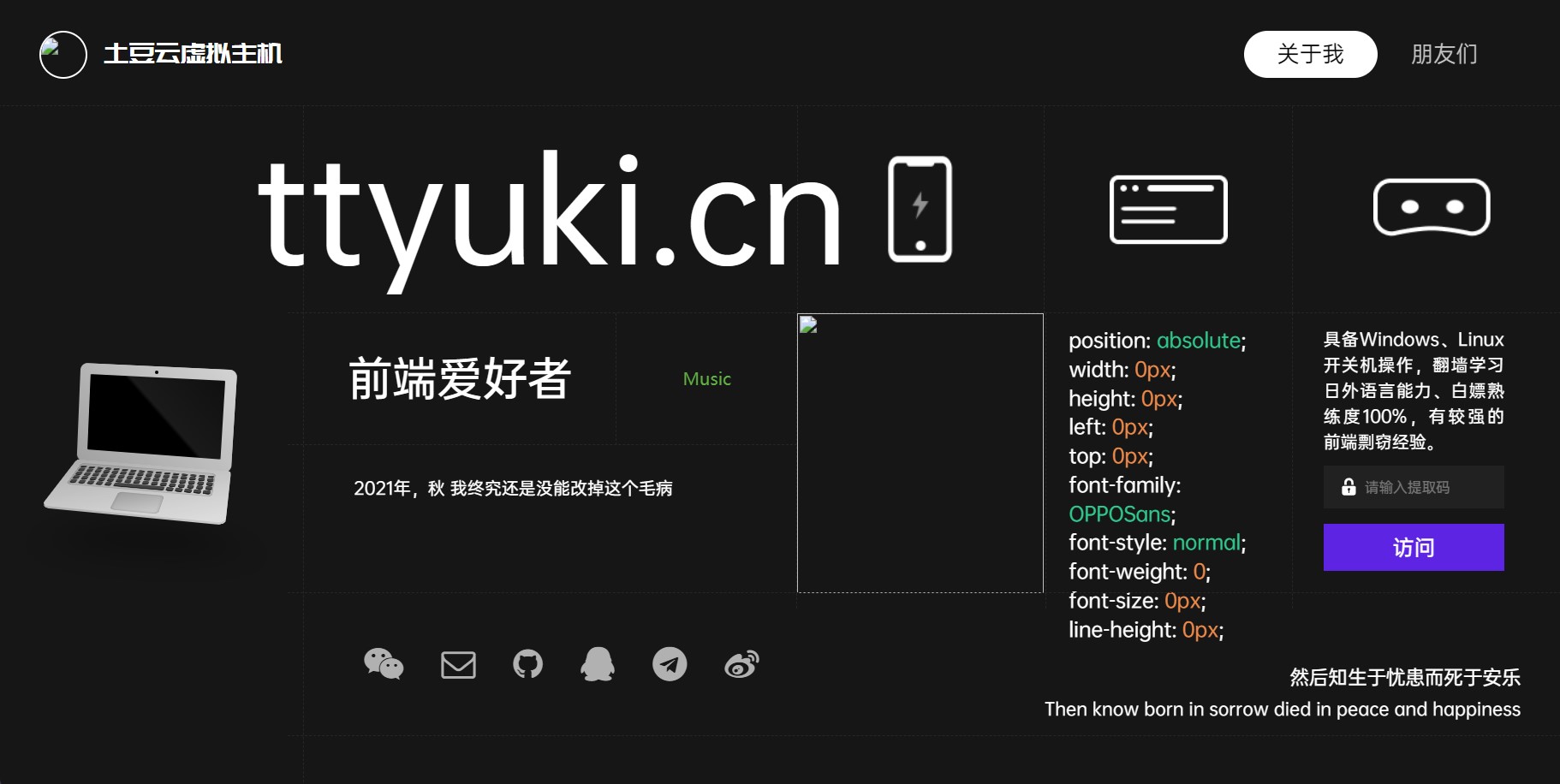Click the broken image placeholder
Viewport: 1560px width, 784px height.
920,451
